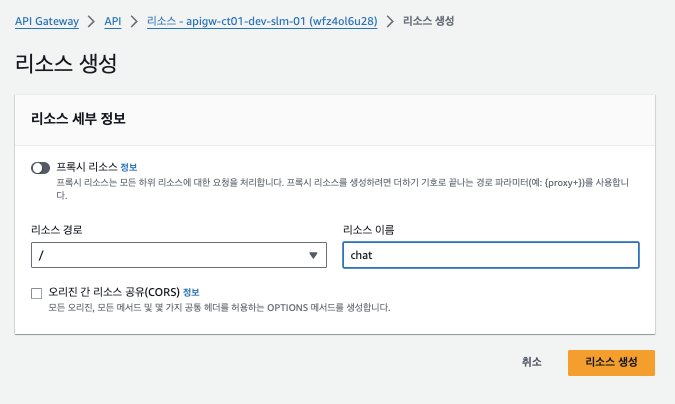Click the 리소스 이름 field label

click(x=368, y=230)
